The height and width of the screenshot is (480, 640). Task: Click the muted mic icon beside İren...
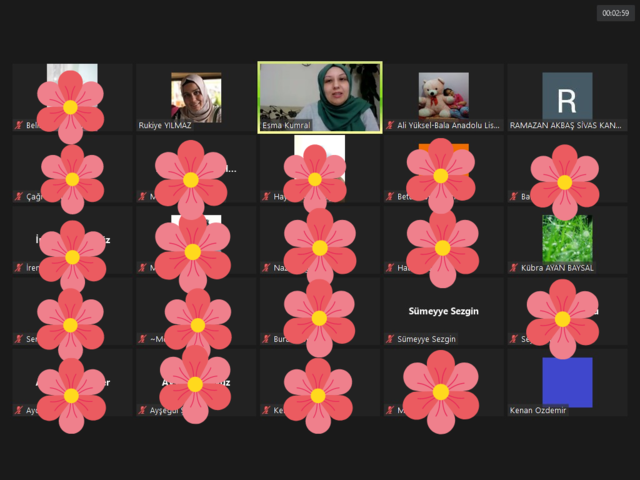(x=18, y=268)
